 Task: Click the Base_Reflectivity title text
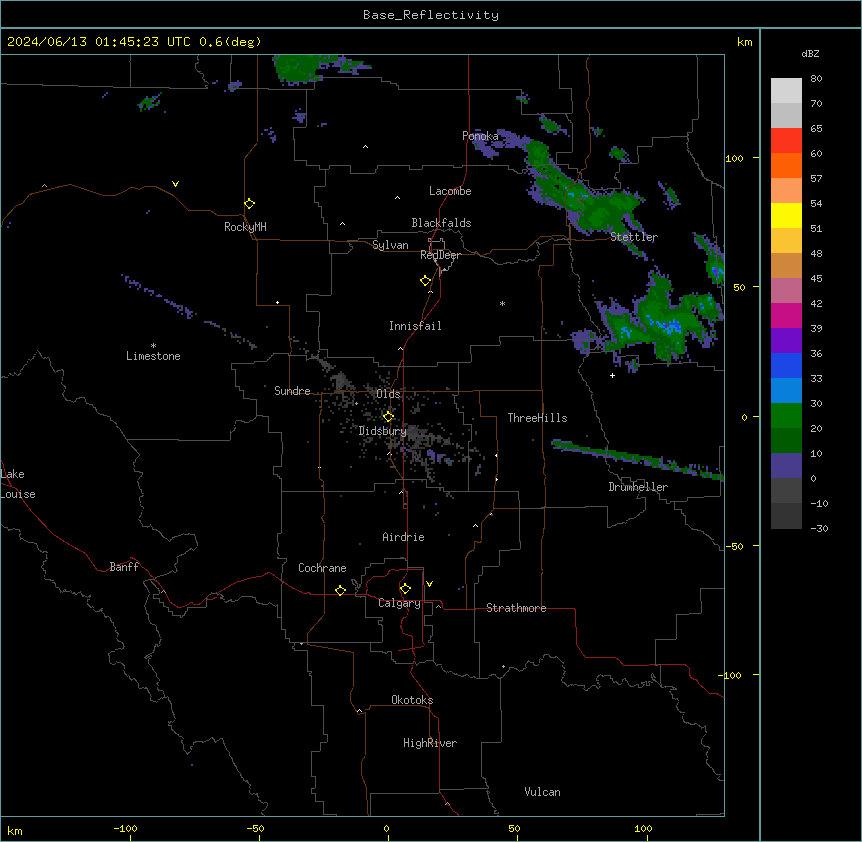[x=431, y=15]
